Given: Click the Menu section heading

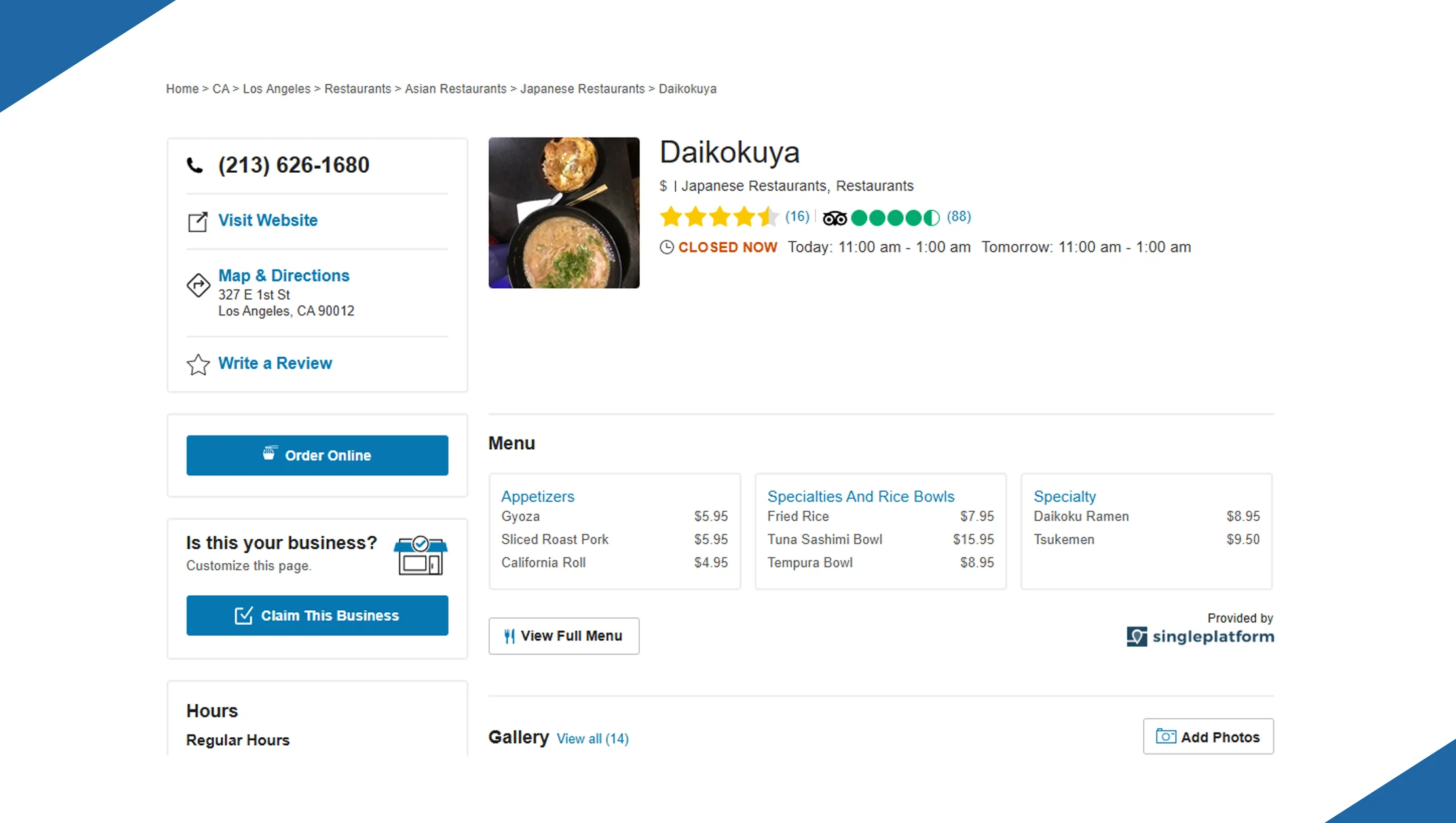Looking at the screenshot, I should [512, 444].
